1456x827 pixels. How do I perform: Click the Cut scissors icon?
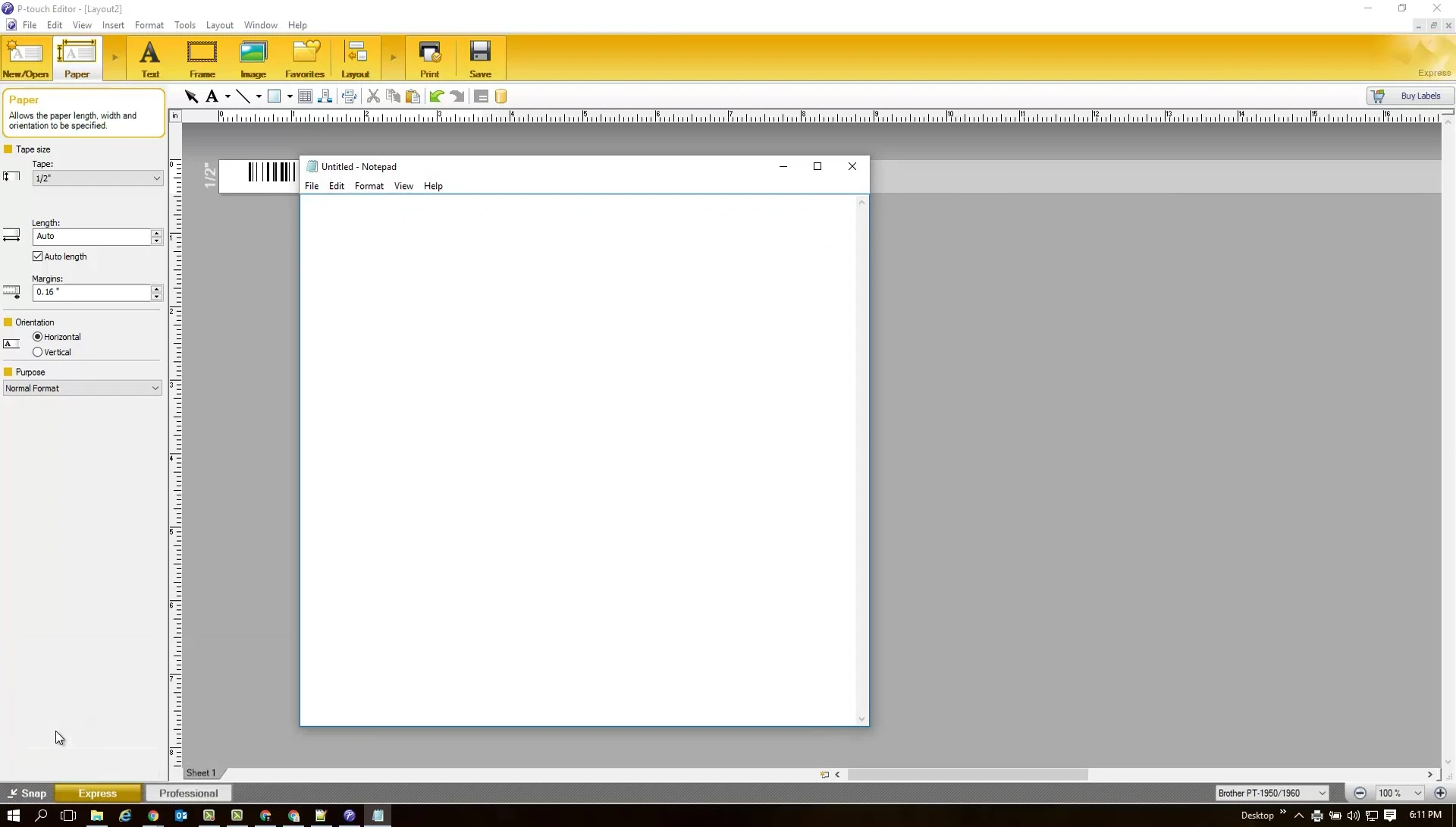point(373,96)
